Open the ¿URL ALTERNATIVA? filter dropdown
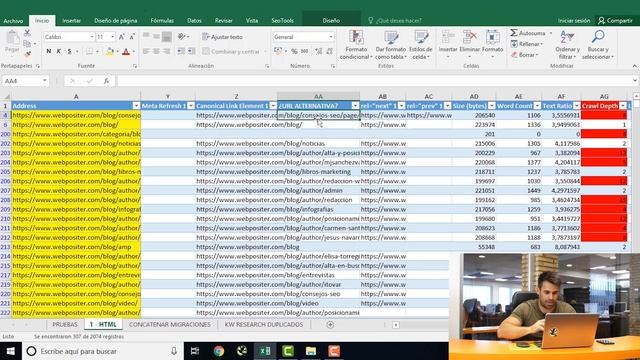The width and height of the screenshot is (640, 360). (x=355, y=106)
